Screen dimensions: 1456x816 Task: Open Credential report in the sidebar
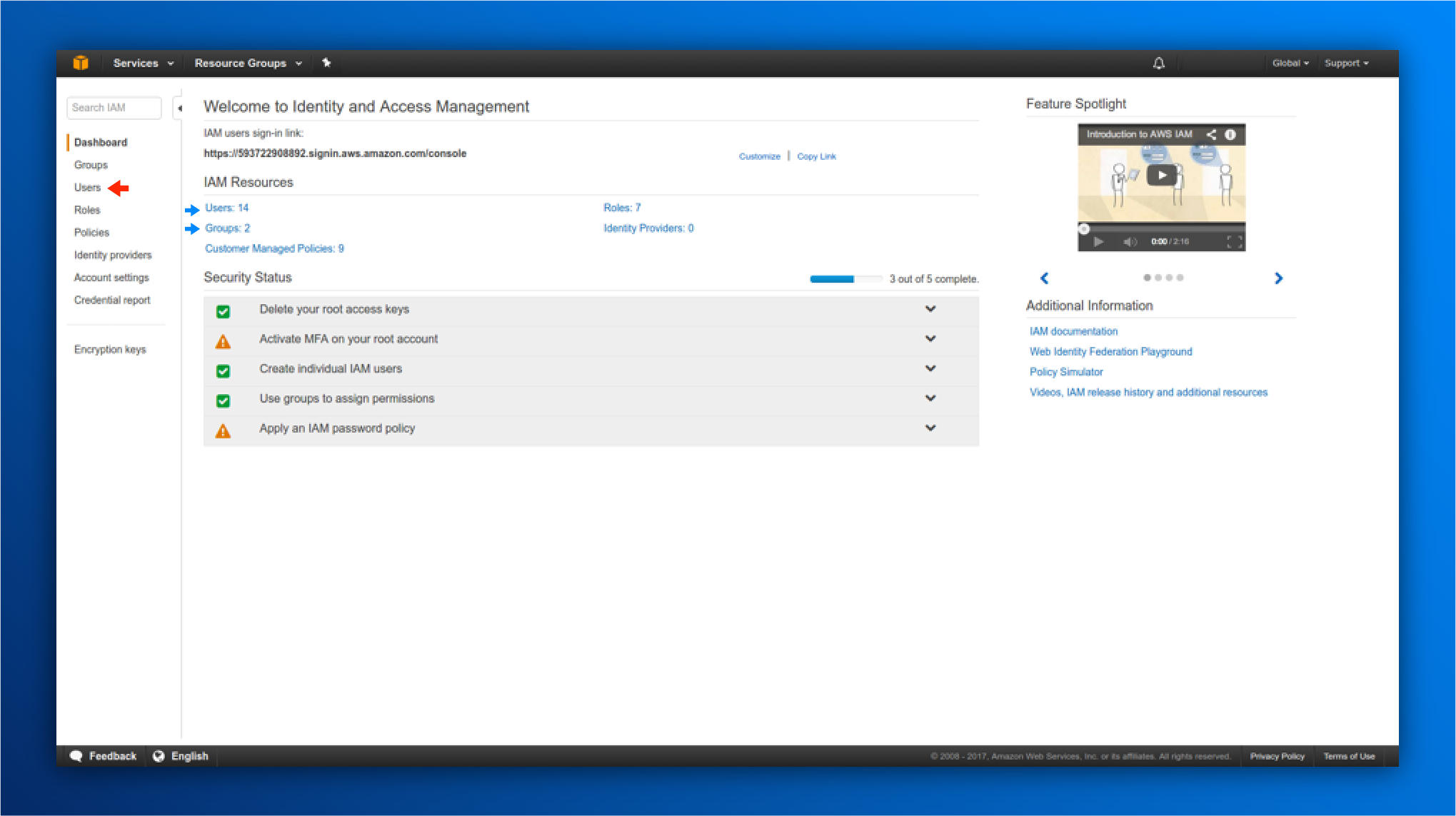[112, 300]
